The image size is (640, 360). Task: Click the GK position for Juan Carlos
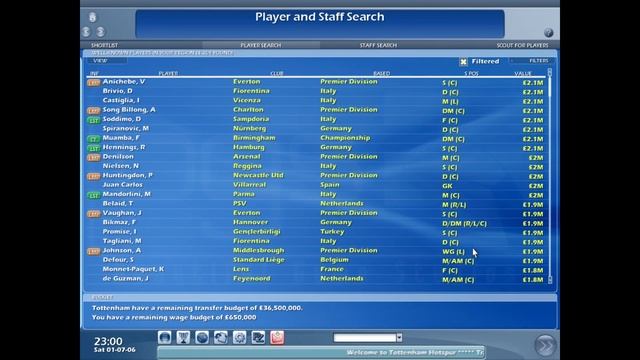click(x=447, y=186)
